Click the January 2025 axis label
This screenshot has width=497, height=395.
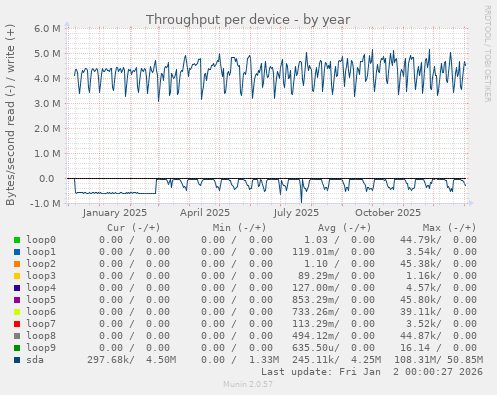click(x=115, y=213)
